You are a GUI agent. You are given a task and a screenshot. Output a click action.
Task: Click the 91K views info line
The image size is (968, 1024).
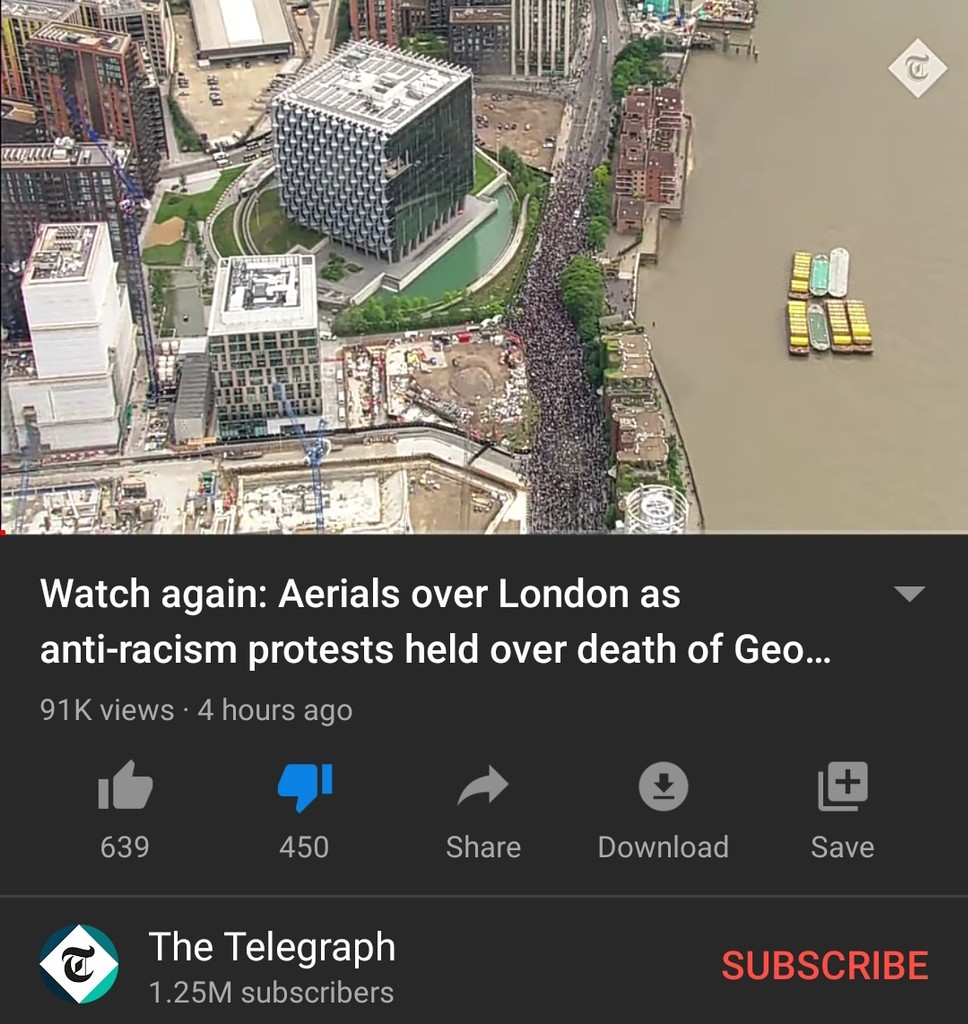196,710
